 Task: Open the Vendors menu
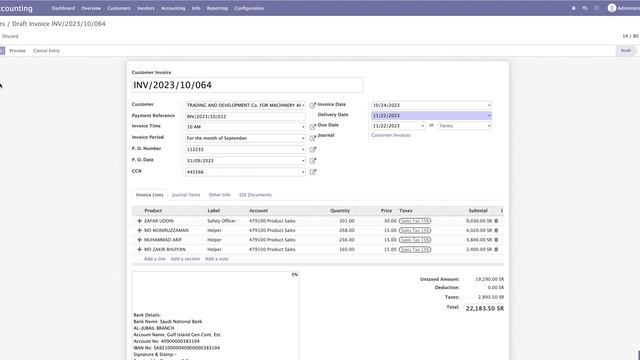coord(146,8)
